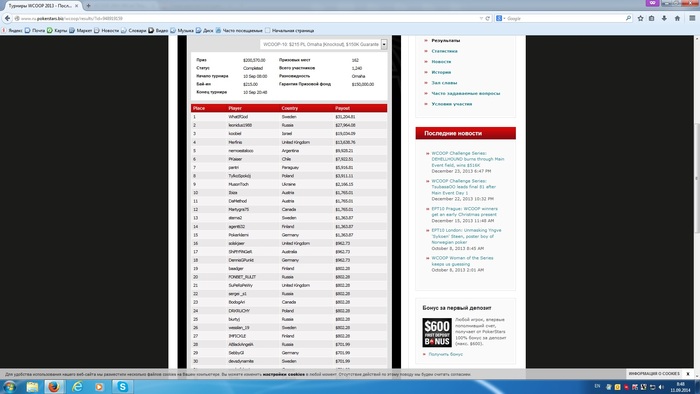Screen dimensions: 700x394
Task: Click the volume speaker tray icon
Action: click(661, 387)
